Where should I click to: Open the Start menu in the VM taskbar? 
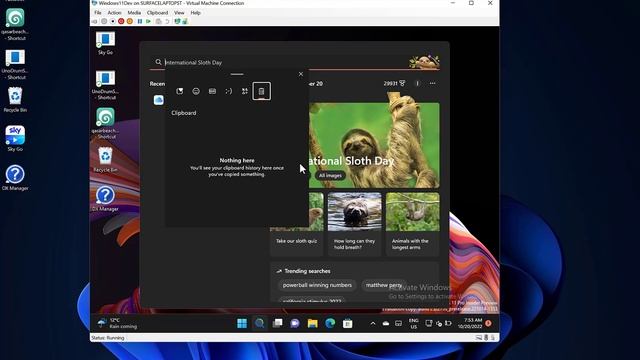click(x=242, y=323)
